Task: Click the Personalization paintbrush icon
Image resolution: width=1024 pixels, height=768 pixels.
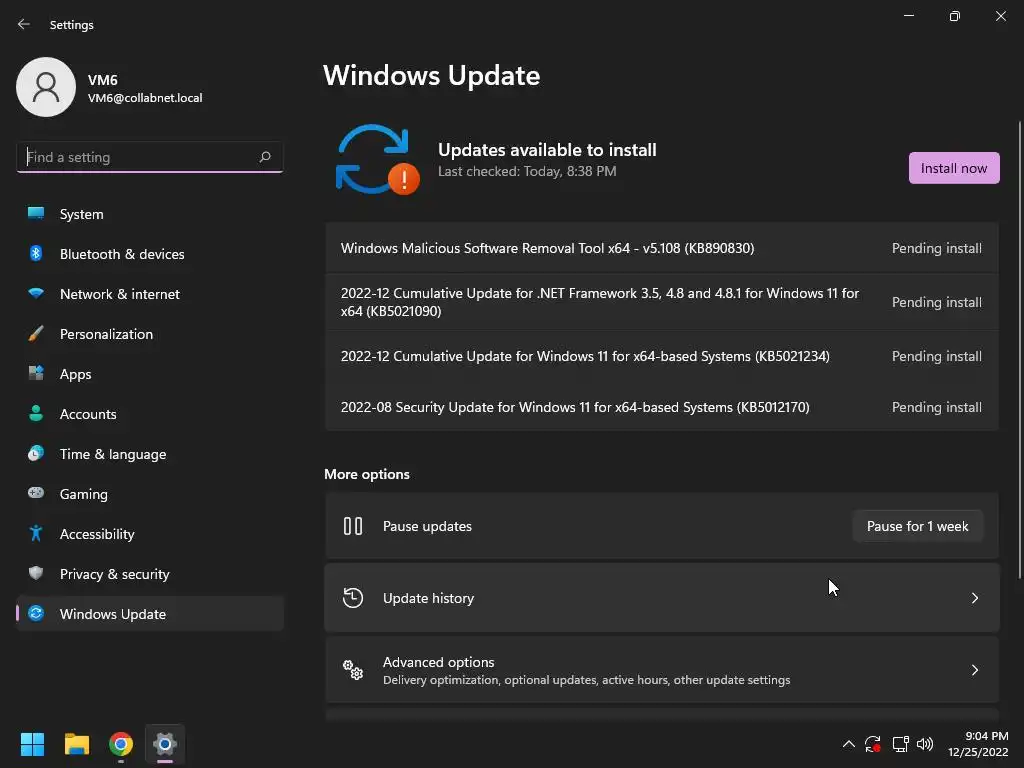Action: click(36, 334)
